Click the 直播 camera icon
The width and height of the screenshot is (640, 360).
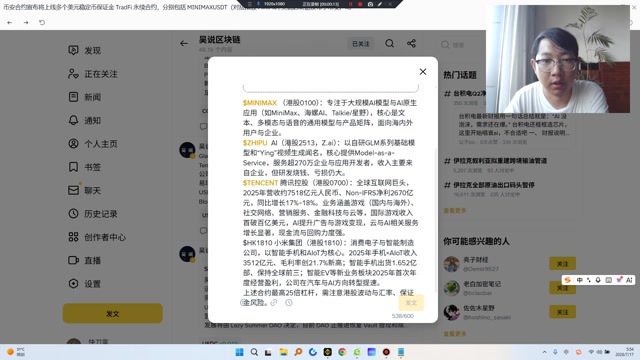click(x=73, y=260)
